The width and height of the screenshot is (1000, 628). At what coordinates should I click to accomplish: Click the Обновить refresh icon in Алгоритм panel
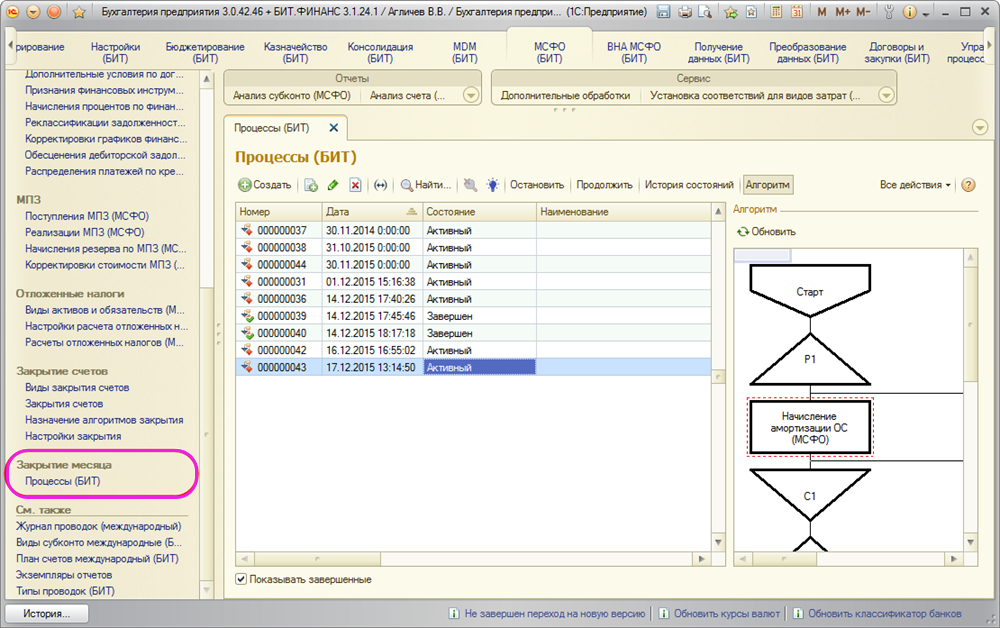coord(742,231)
